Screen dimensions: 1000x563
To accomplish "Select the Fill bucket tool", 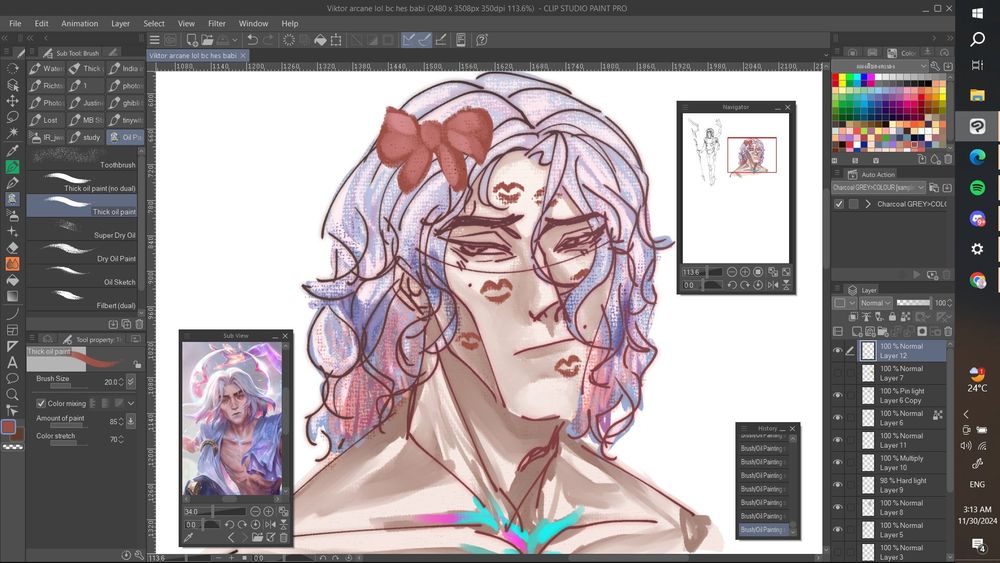I will 12,280.
